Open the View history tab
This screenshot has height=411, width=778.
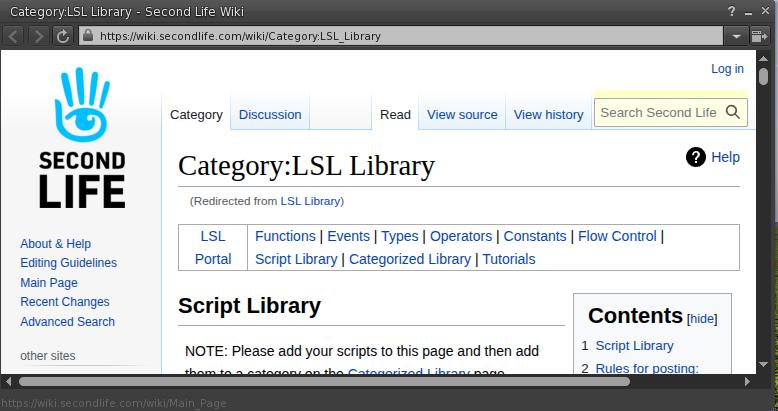coord(548,114)
